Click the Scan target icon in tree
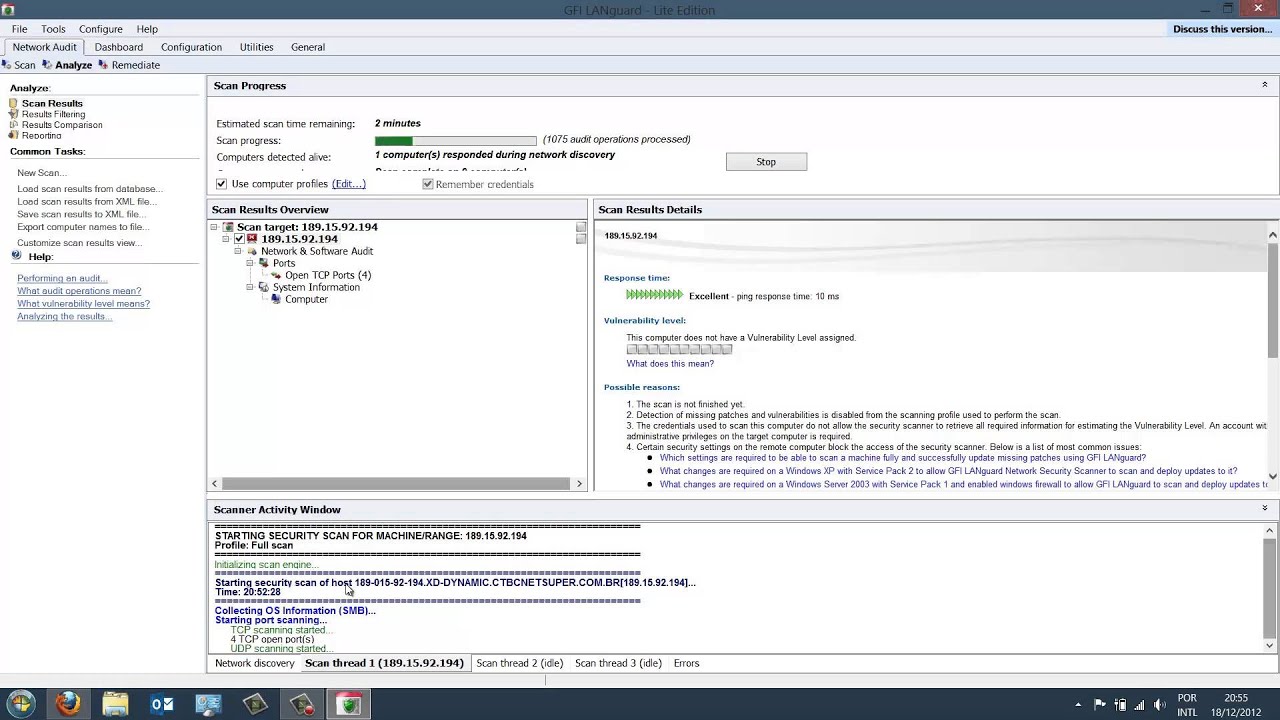1280x720 pixels. tap(228, 227)
